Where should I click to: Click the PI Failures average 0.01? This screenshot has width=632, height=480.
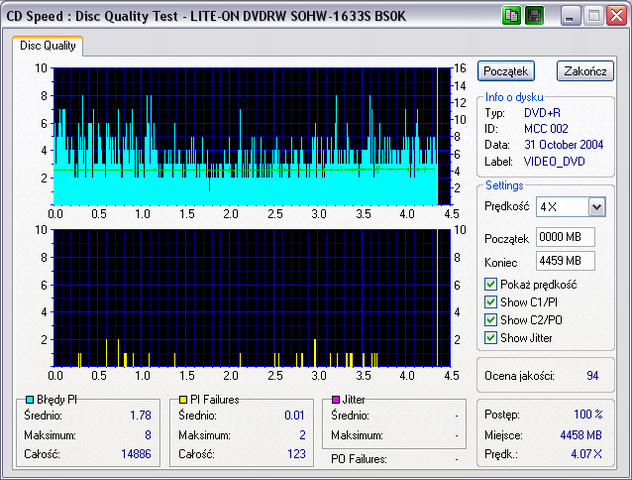pyautogui.click(x=294, y=416)
